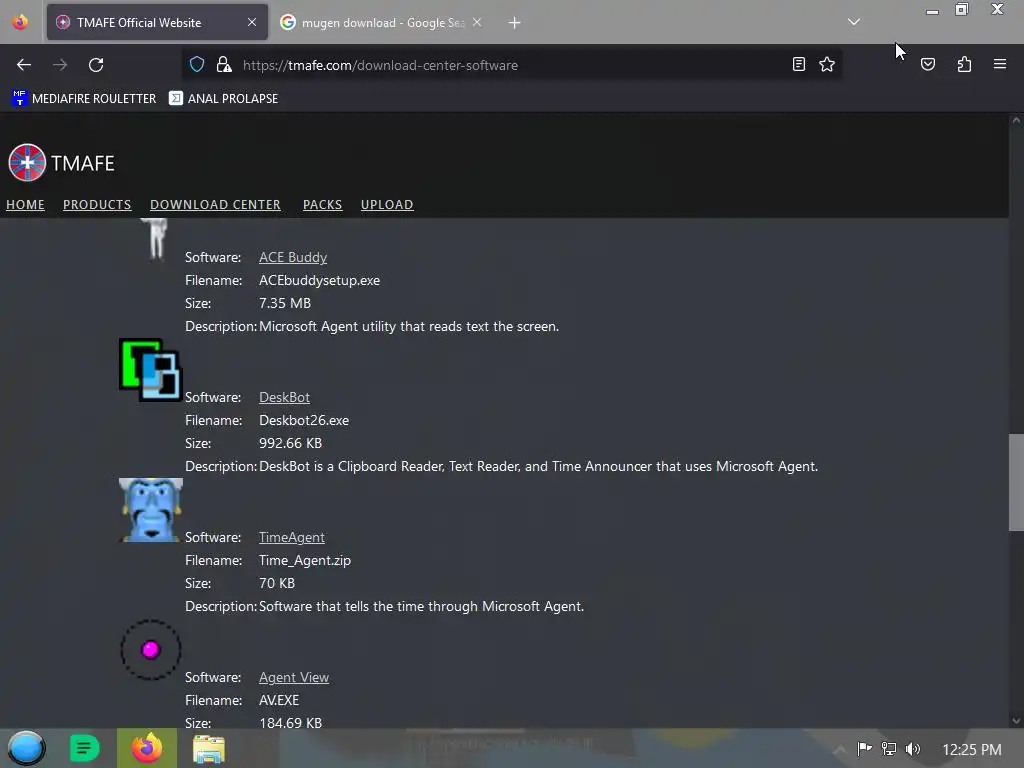Click scrollbar up arrow
Image resolution: width=1024 pixels, height=768 pixels.
click(x=1016, y=120)
